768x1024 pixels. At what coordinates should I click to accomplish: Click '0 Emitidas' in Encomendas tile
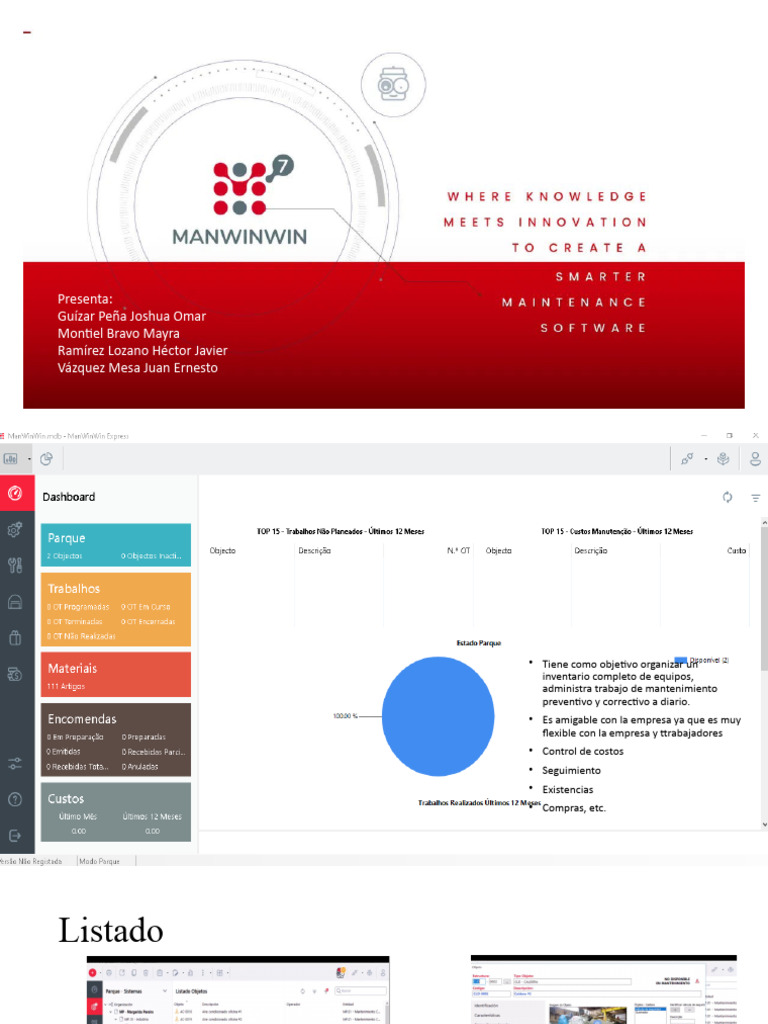pyautogui.click(x=63, y=752)
